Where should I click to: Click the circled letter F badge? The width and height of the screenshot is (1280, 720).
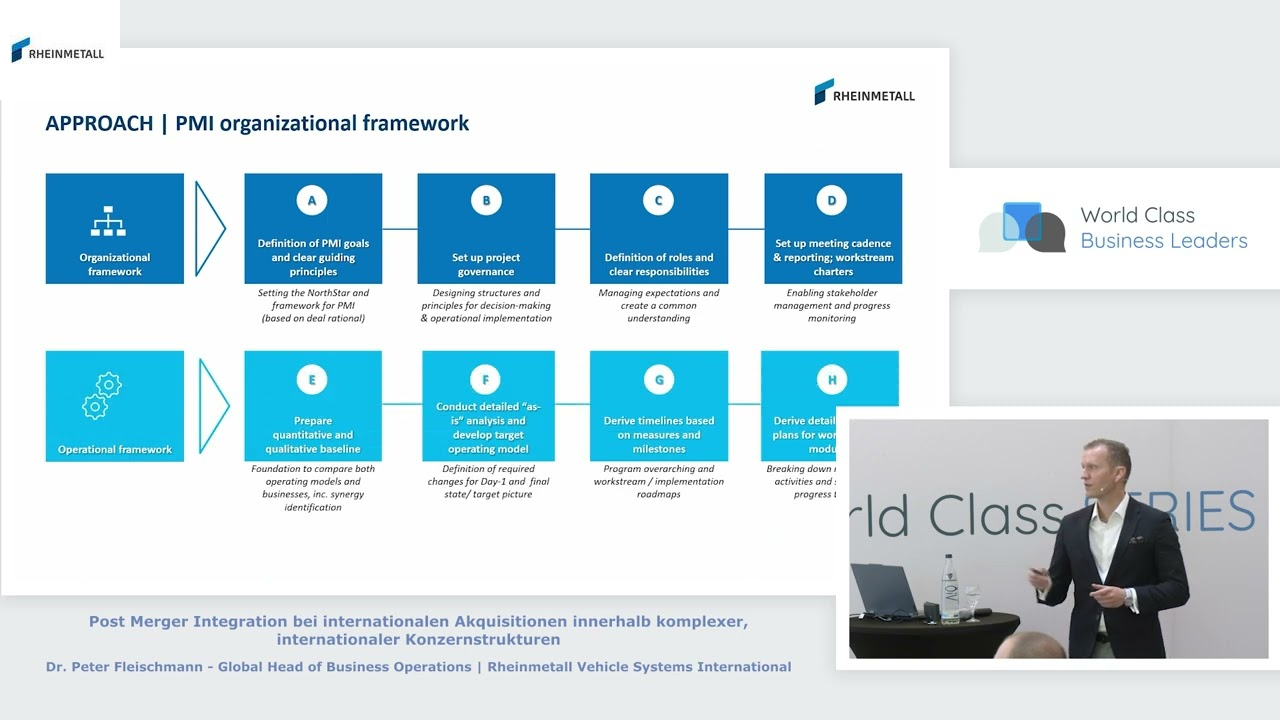coord(486,380)
